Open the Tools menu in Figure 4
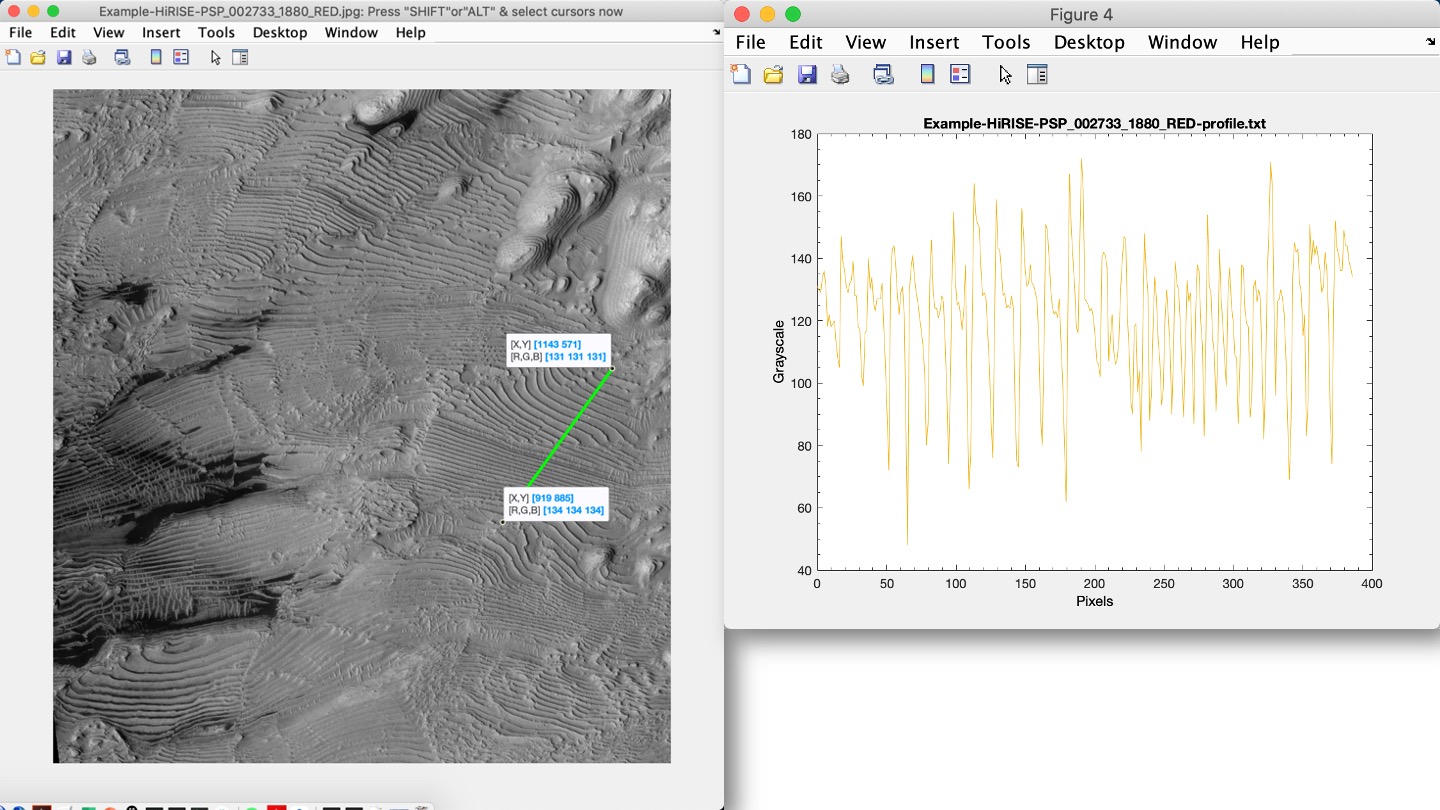 (x=1006, y=42)
